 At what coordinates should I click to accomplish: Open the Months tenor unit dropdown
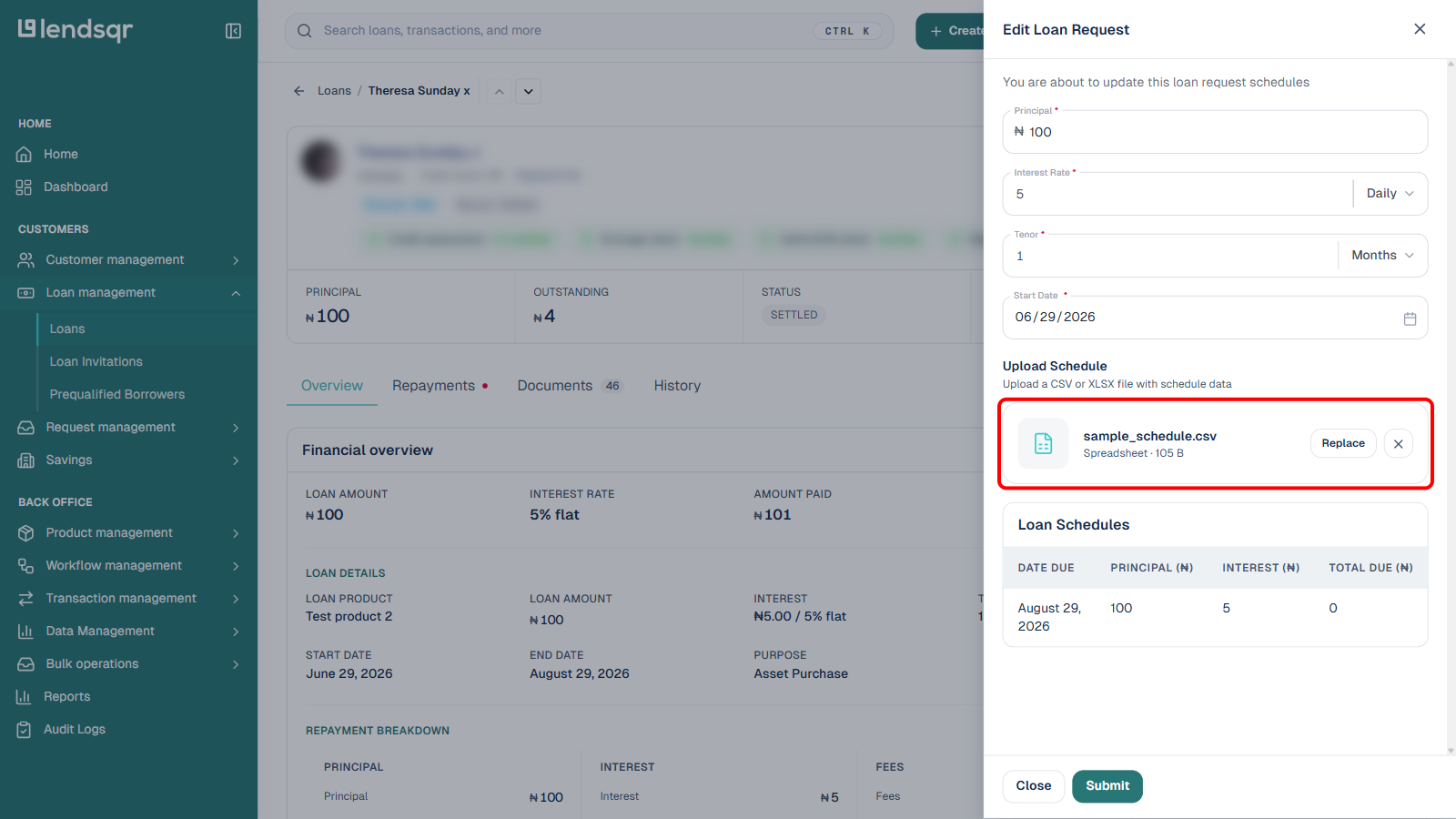point(1382,256)
